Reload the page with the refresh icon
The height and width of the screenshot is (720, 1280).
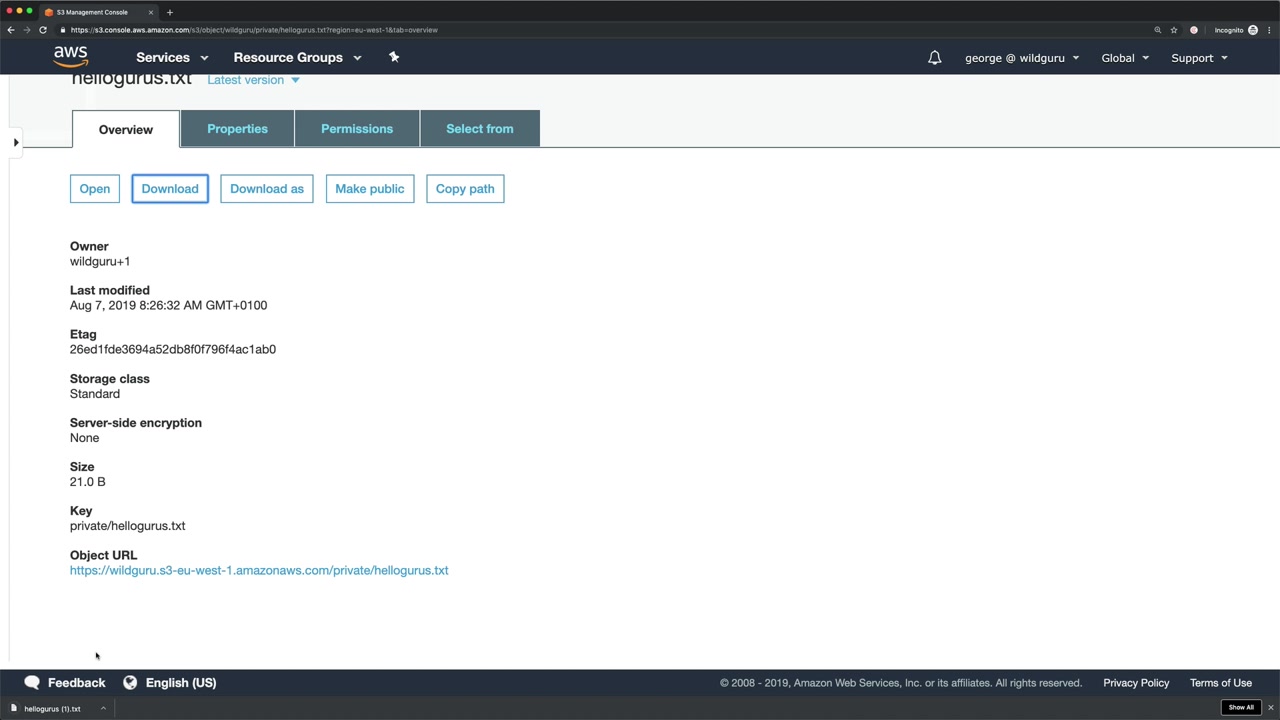pyautogui.click(x=43, y=30)
